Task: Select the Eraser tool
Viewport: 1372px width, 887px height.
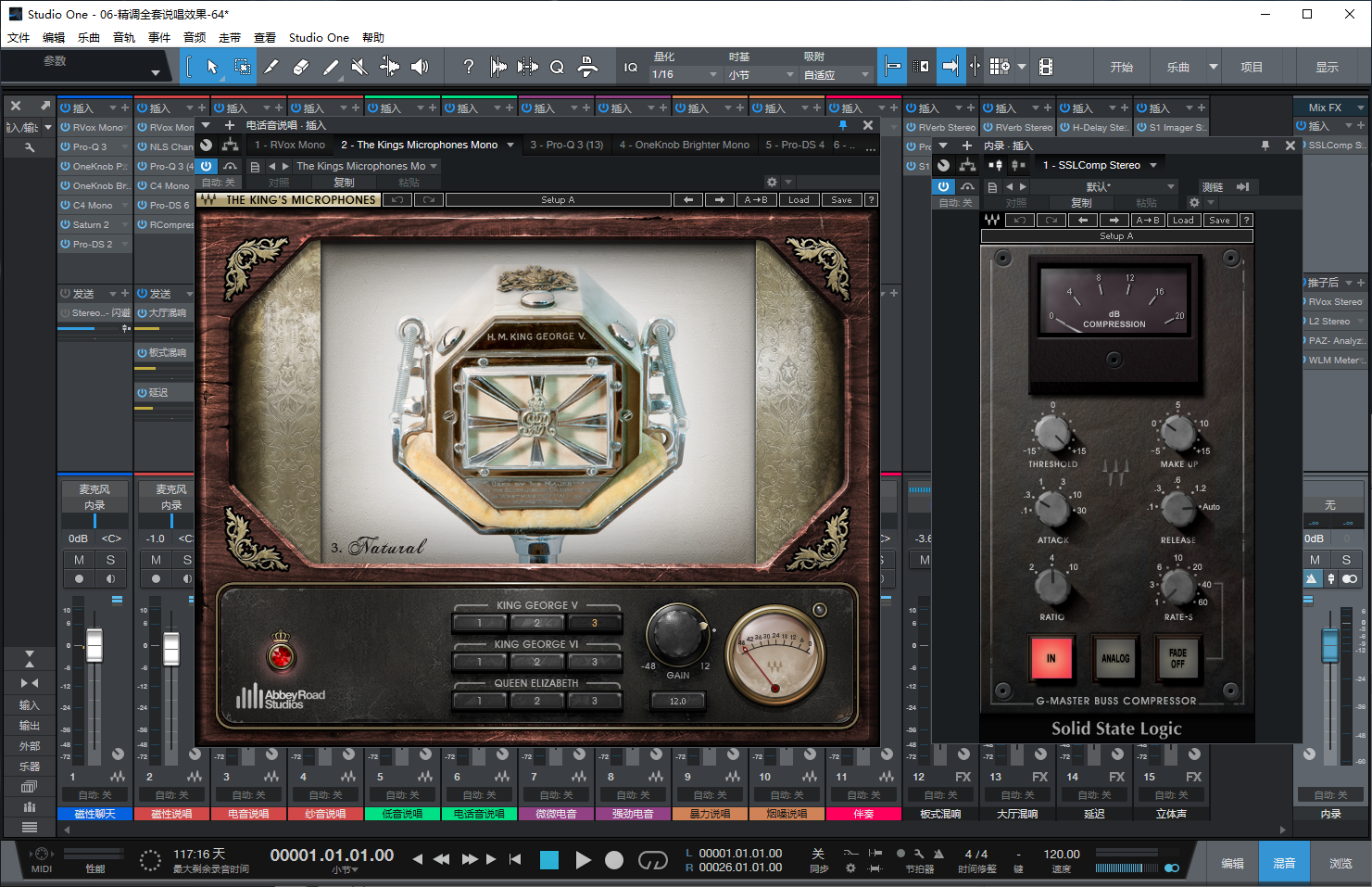Action: (302, 66)
